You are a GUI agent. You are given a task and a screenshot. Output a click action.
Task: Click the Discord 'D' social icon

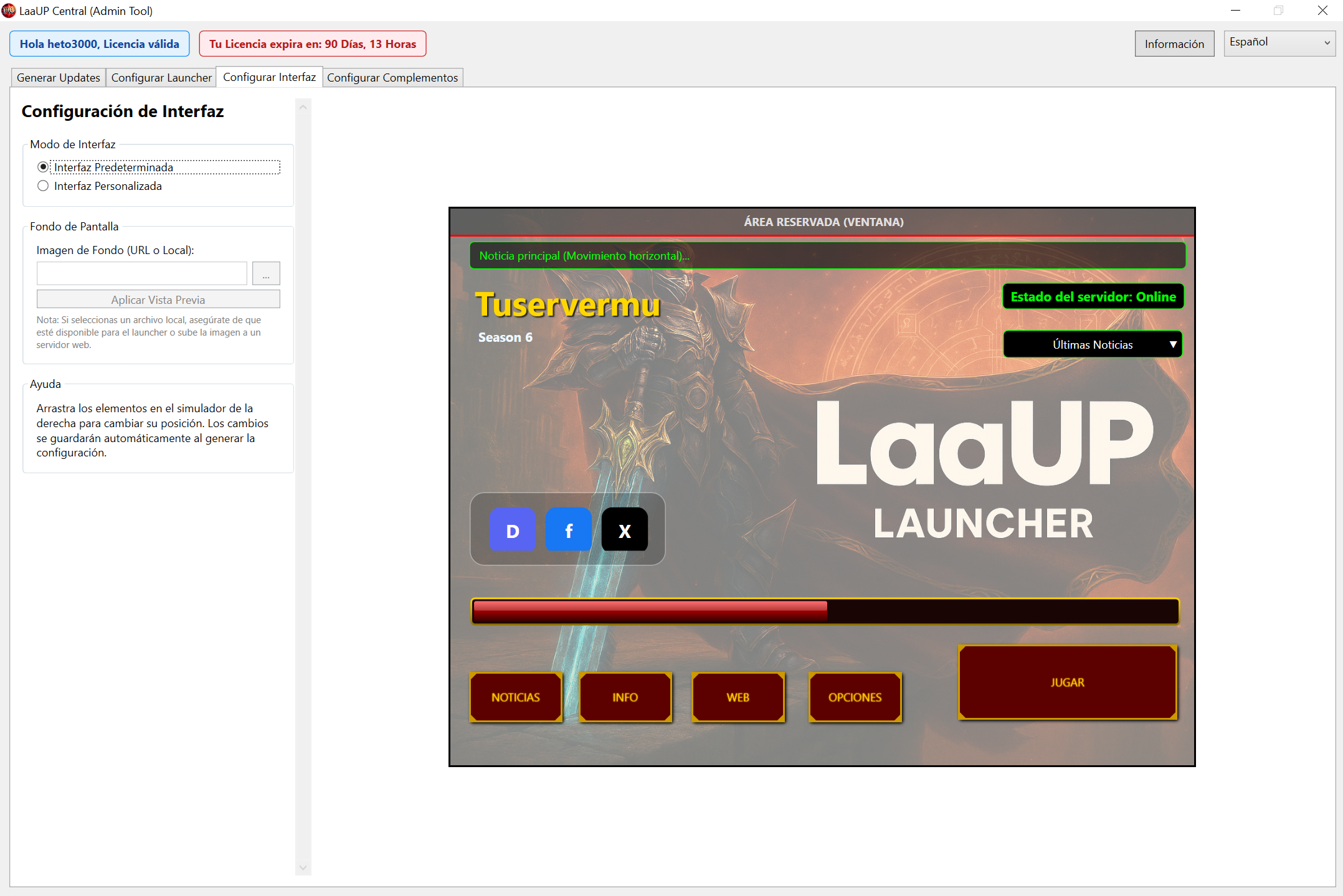point(512,530)
